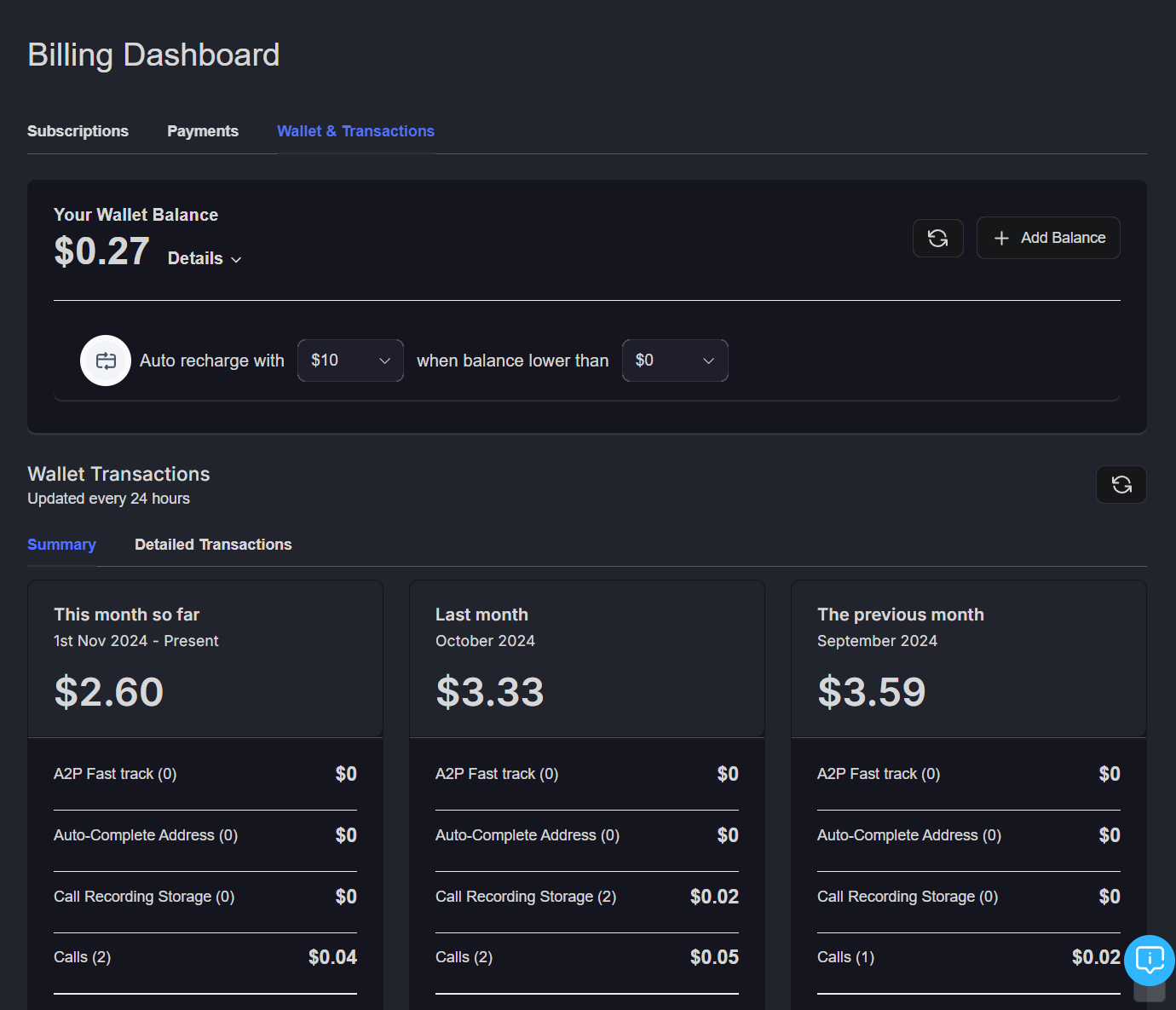This screenshot has width=1176, height=1010.
Task: Switch to Detailed Transactions tab
Action: (213, 545)
